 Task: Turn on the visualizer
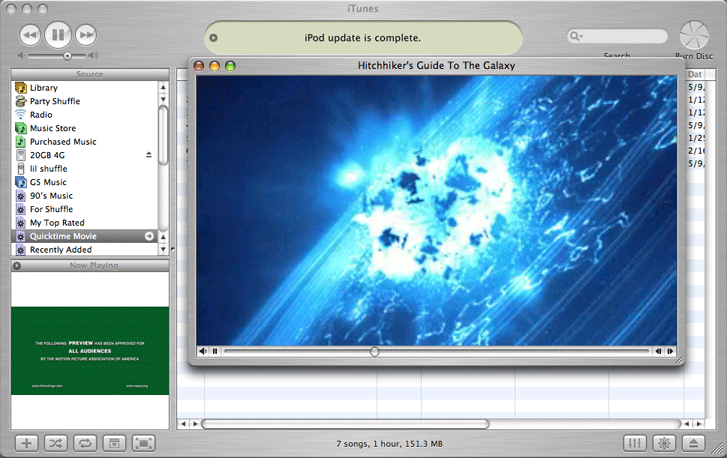[664, 444]
